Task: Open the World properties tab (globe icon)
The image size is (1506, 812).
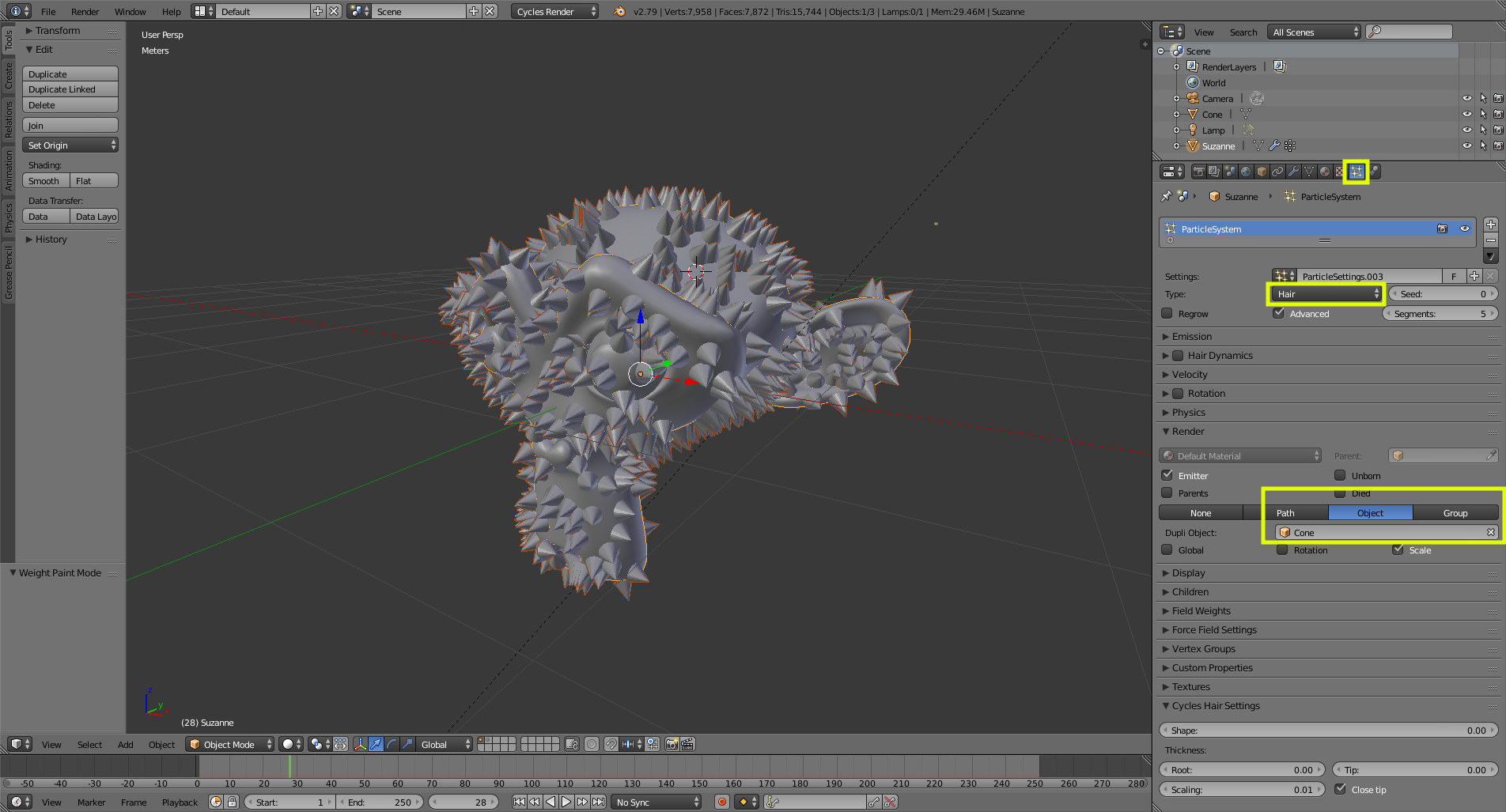Action: (1246, 172)
